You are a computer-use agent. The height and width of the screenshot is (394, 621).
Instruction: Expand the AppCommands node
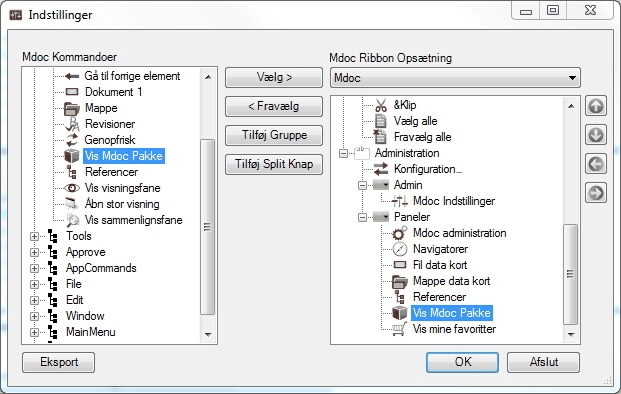pyautogui.click(x=34, y=268)
